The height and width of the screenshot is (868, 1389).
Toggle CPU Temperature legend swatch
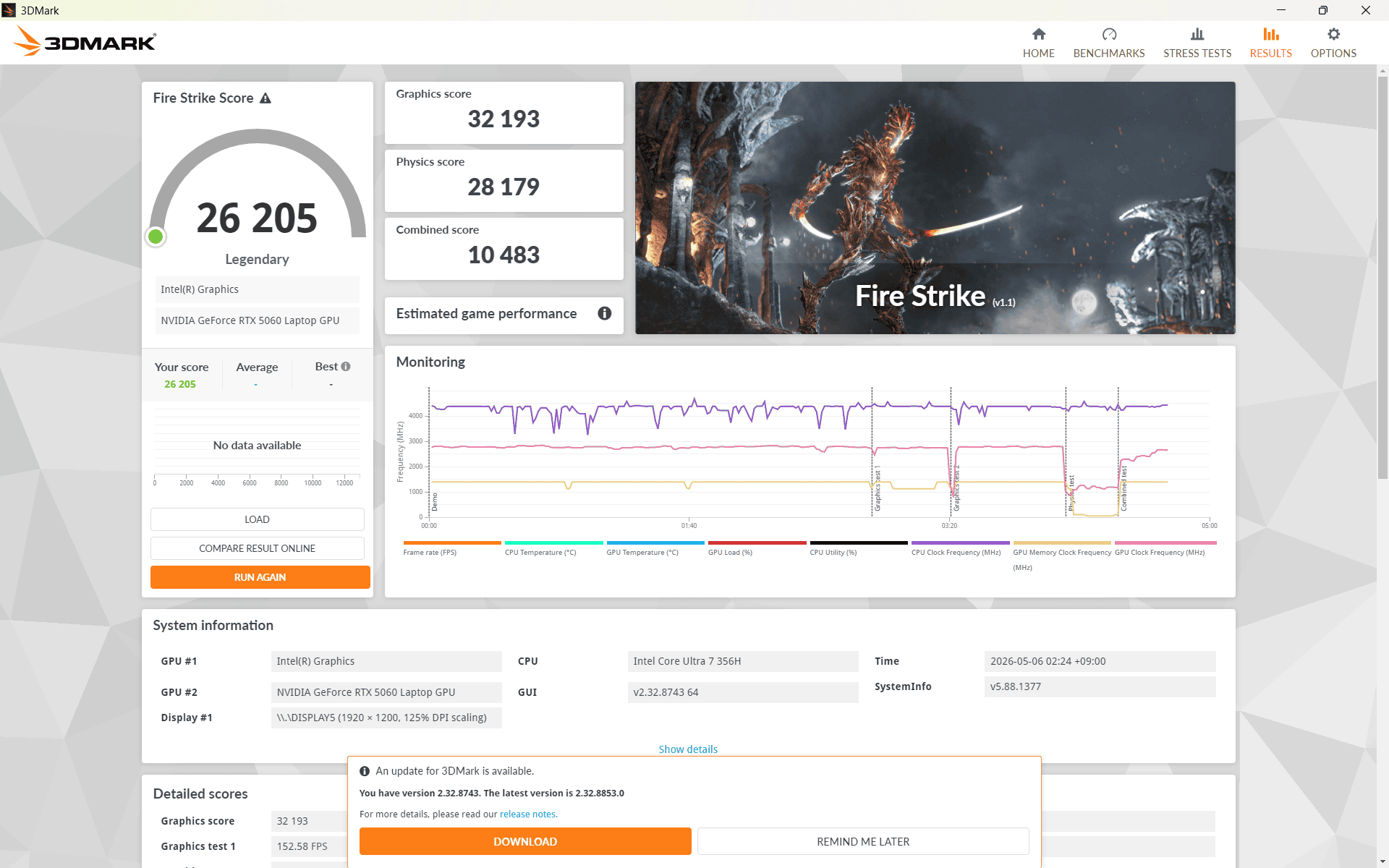click(553, 542)
